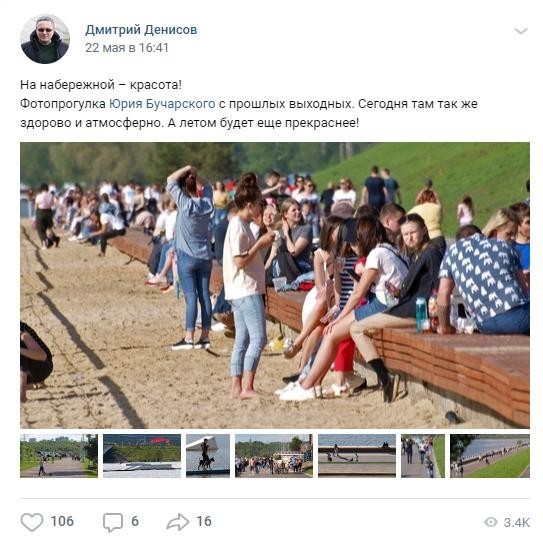Screen dimensions: 543x539
Task: Open the main embankment beach photo
Action: pos(275,285)
